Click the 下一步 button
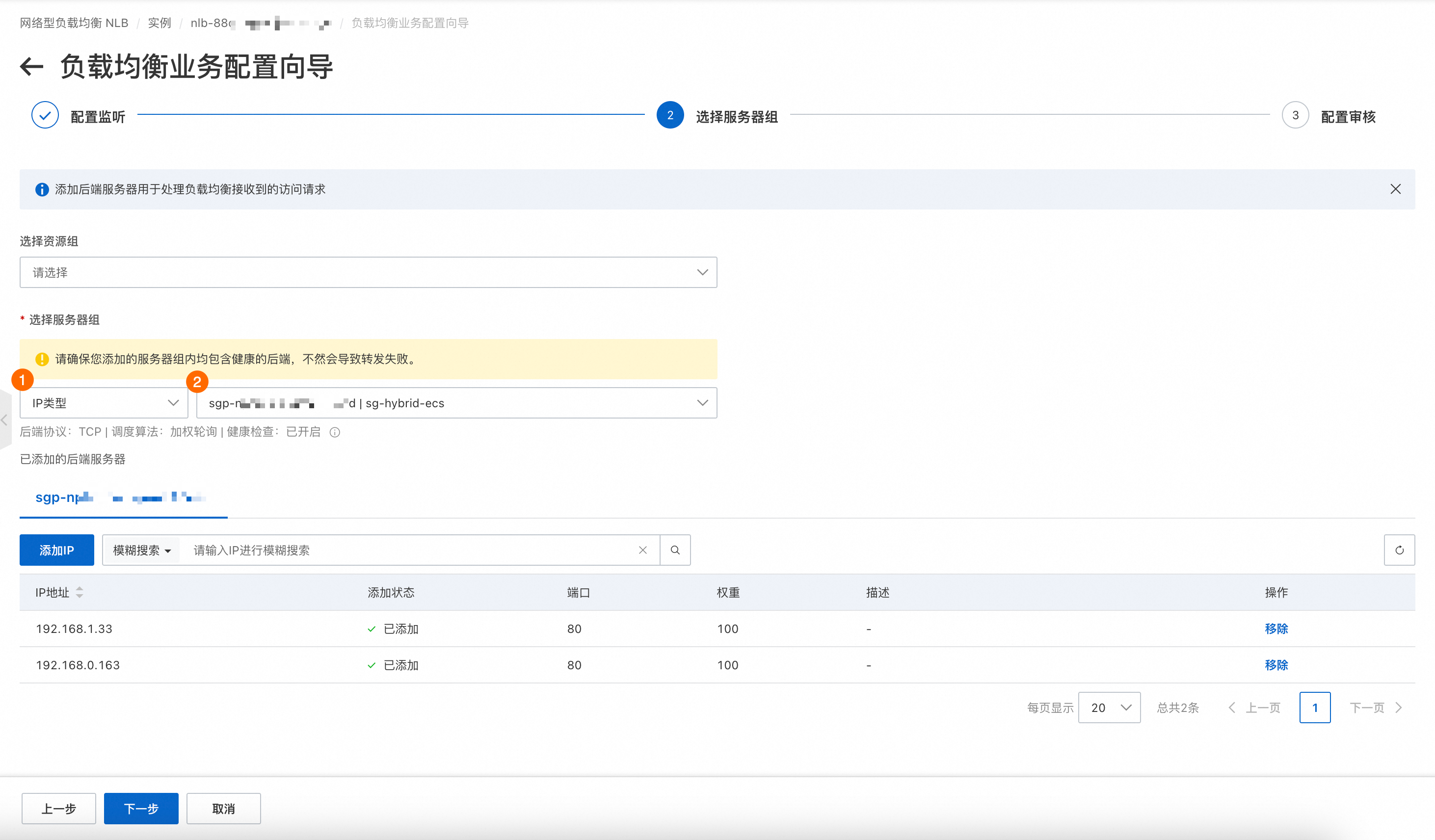Viewport: 1435px width, 840px height. click(x=141, y=809)
